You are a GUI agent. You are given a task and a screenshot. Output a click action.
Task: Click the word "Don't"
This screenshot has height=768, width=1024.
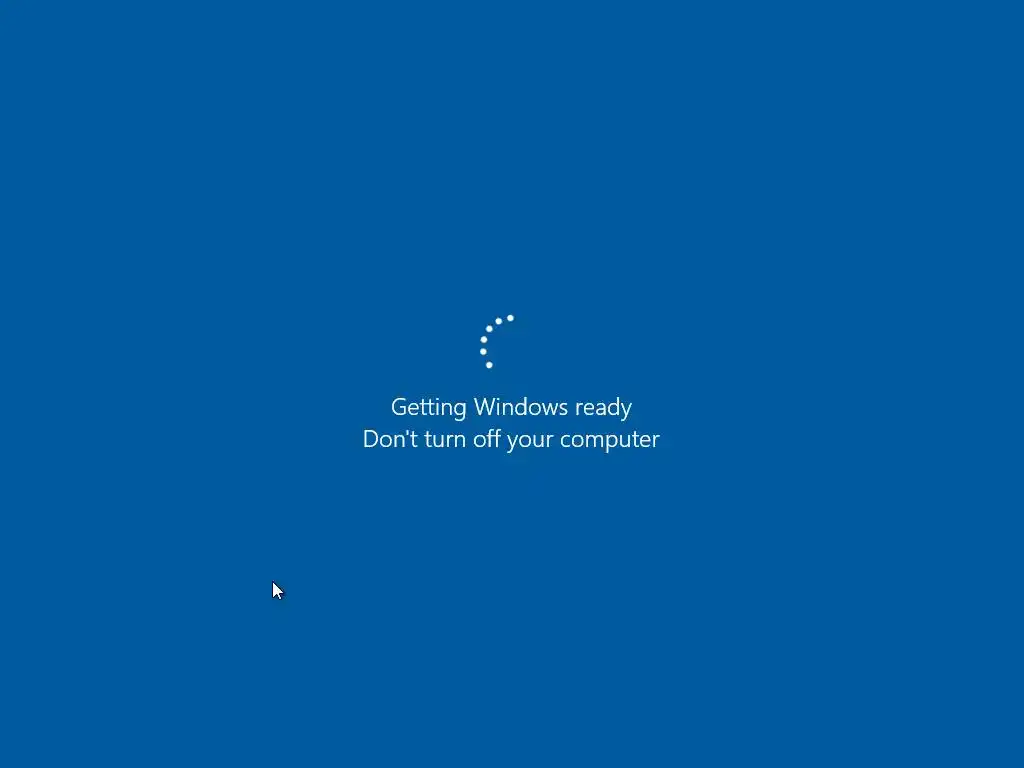tap(390, 439)
